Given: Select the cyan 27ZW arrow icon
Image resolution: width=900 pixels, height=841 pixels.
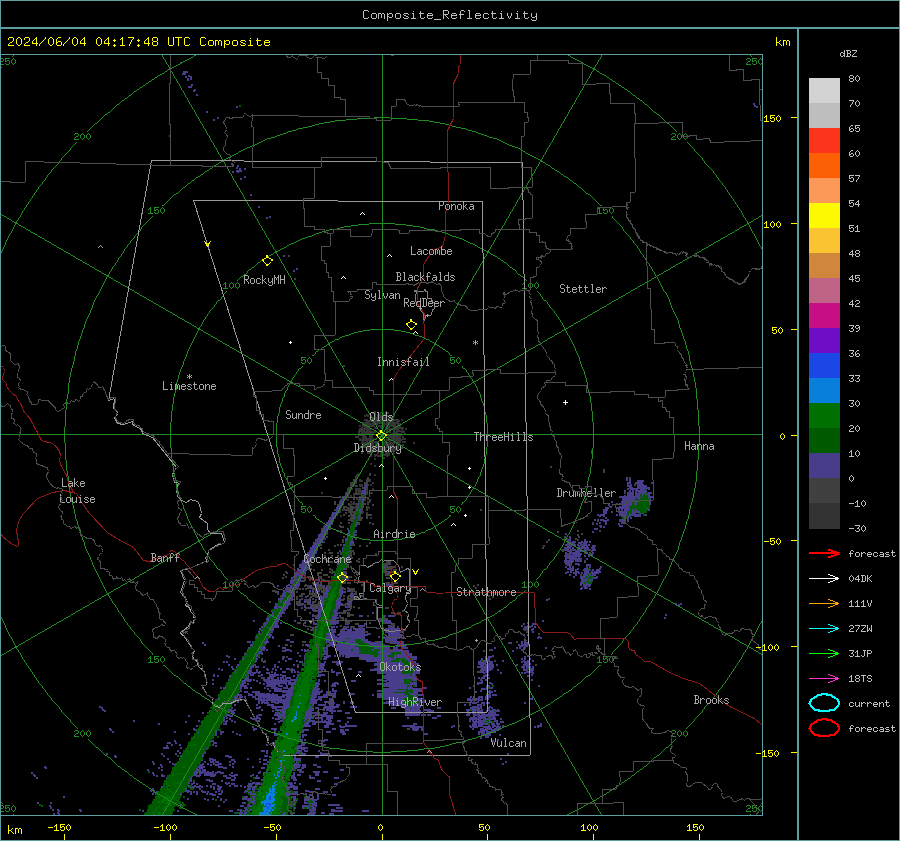Looking at the screenshot, I should click(x=824, y=629).
